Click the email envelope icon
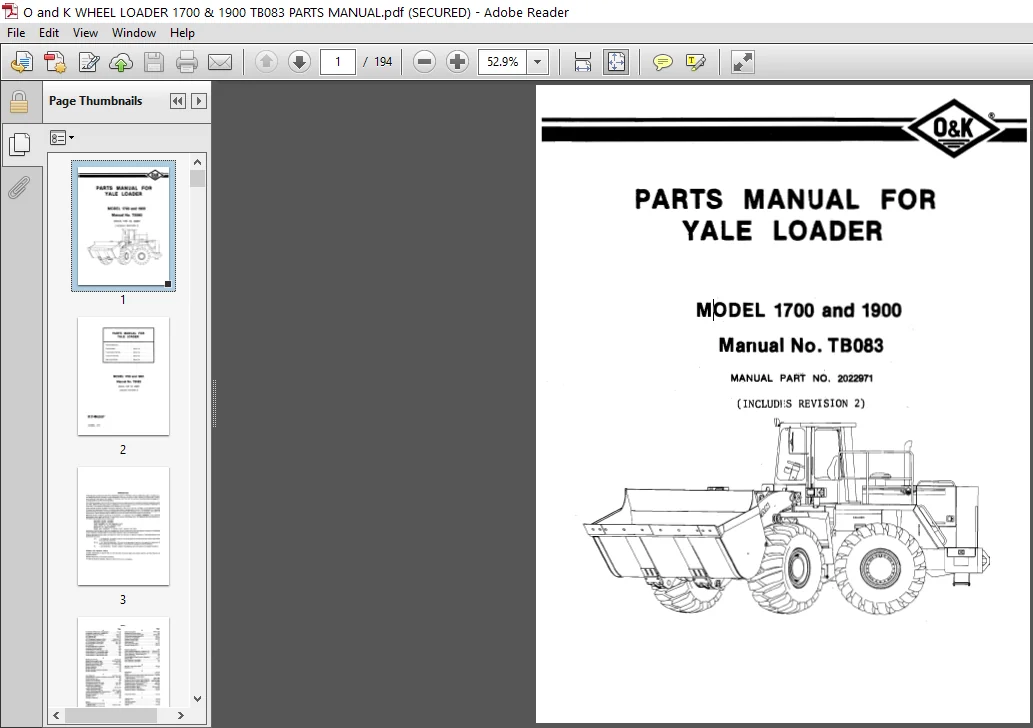The height and width of the screenshot is (728, 1033). 220,62
